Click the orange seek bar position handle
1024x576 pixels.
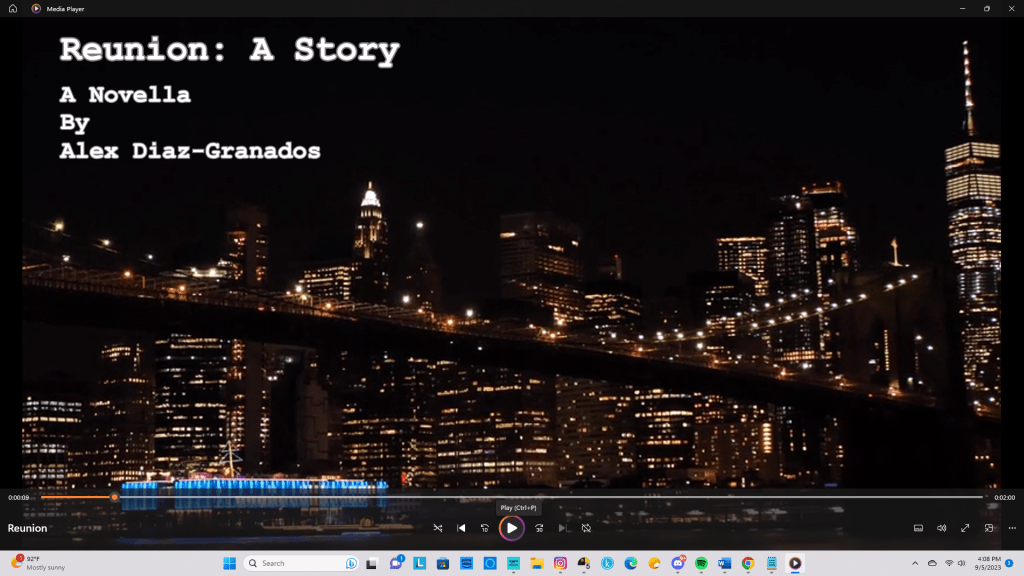coord(114,497)
